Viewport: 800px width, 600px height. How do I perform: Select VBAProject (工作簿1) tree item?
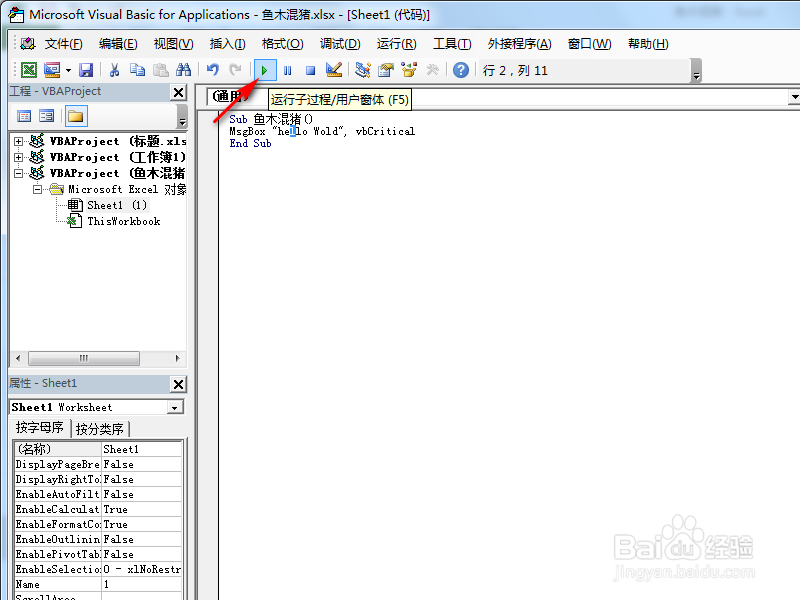(x=117, y=157)
